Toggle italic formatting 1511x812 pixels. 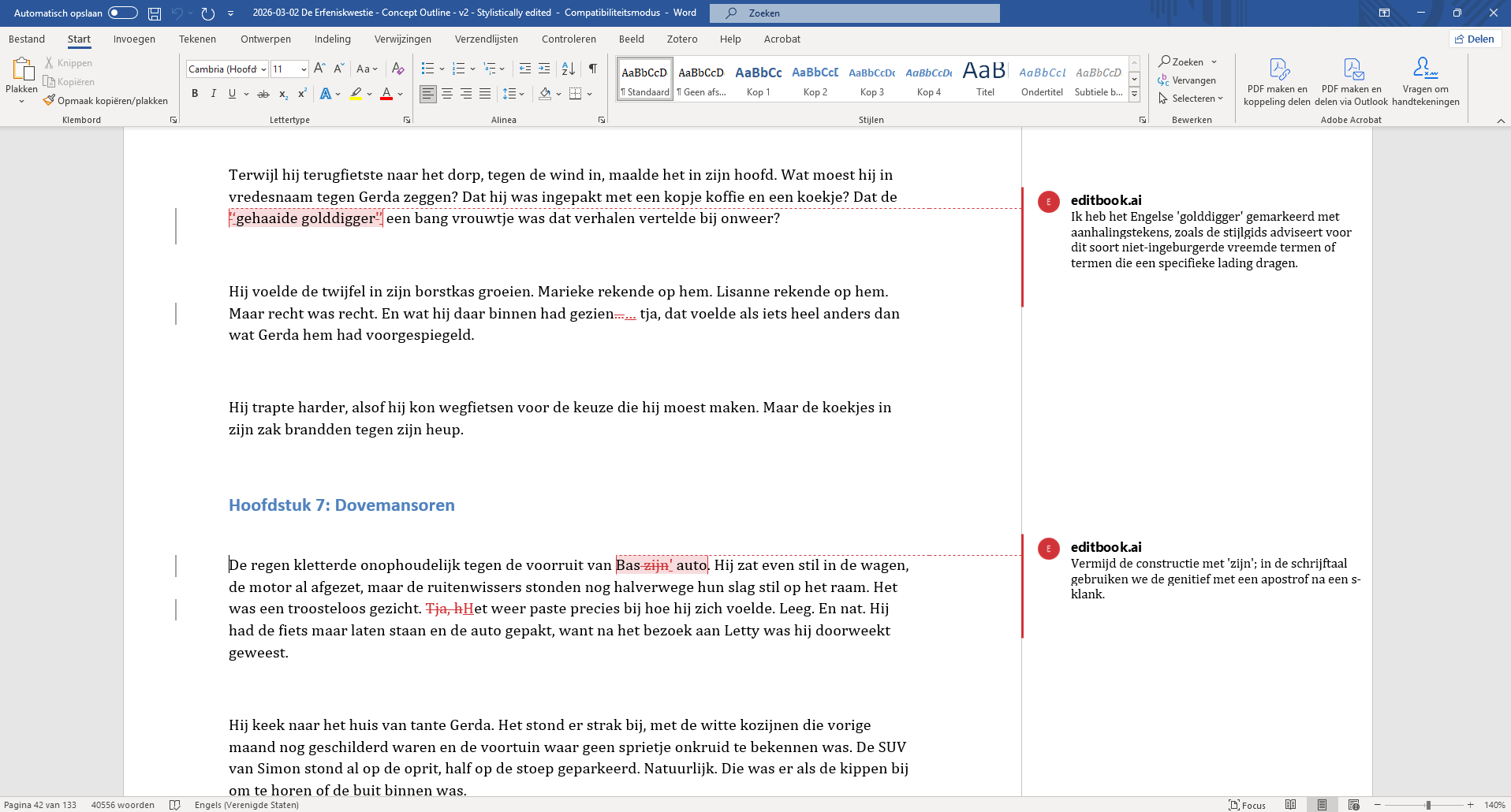[213, 94]
